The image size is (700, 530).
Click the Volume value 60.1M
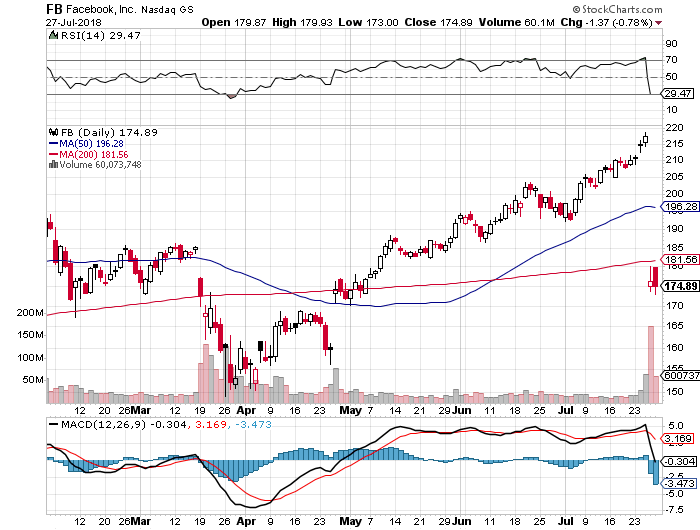[x=539, y=22]
